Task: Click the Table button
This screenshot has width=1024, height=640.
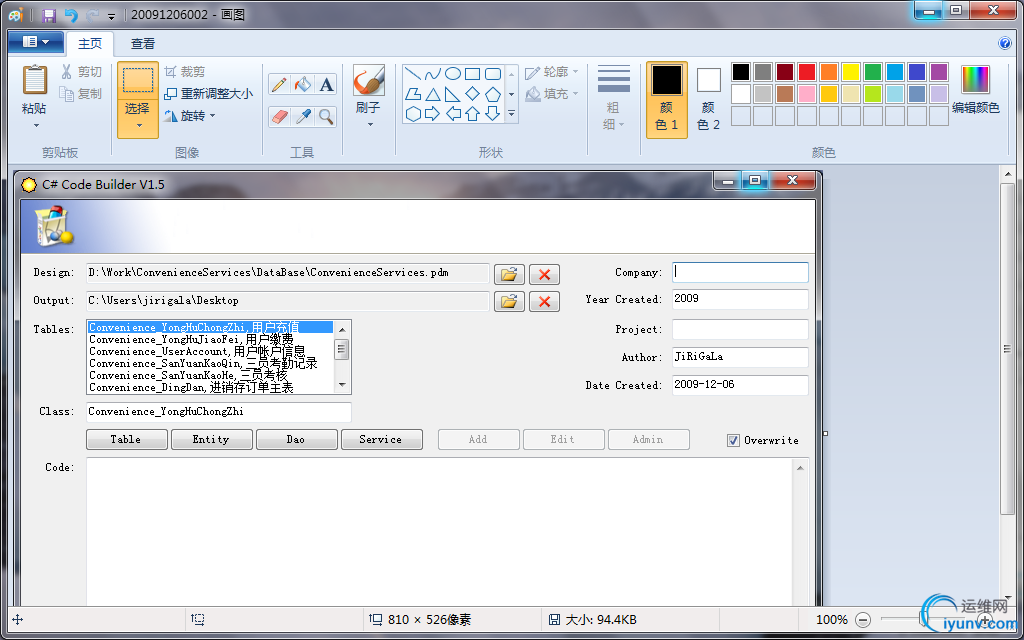Action: point(127,440)
